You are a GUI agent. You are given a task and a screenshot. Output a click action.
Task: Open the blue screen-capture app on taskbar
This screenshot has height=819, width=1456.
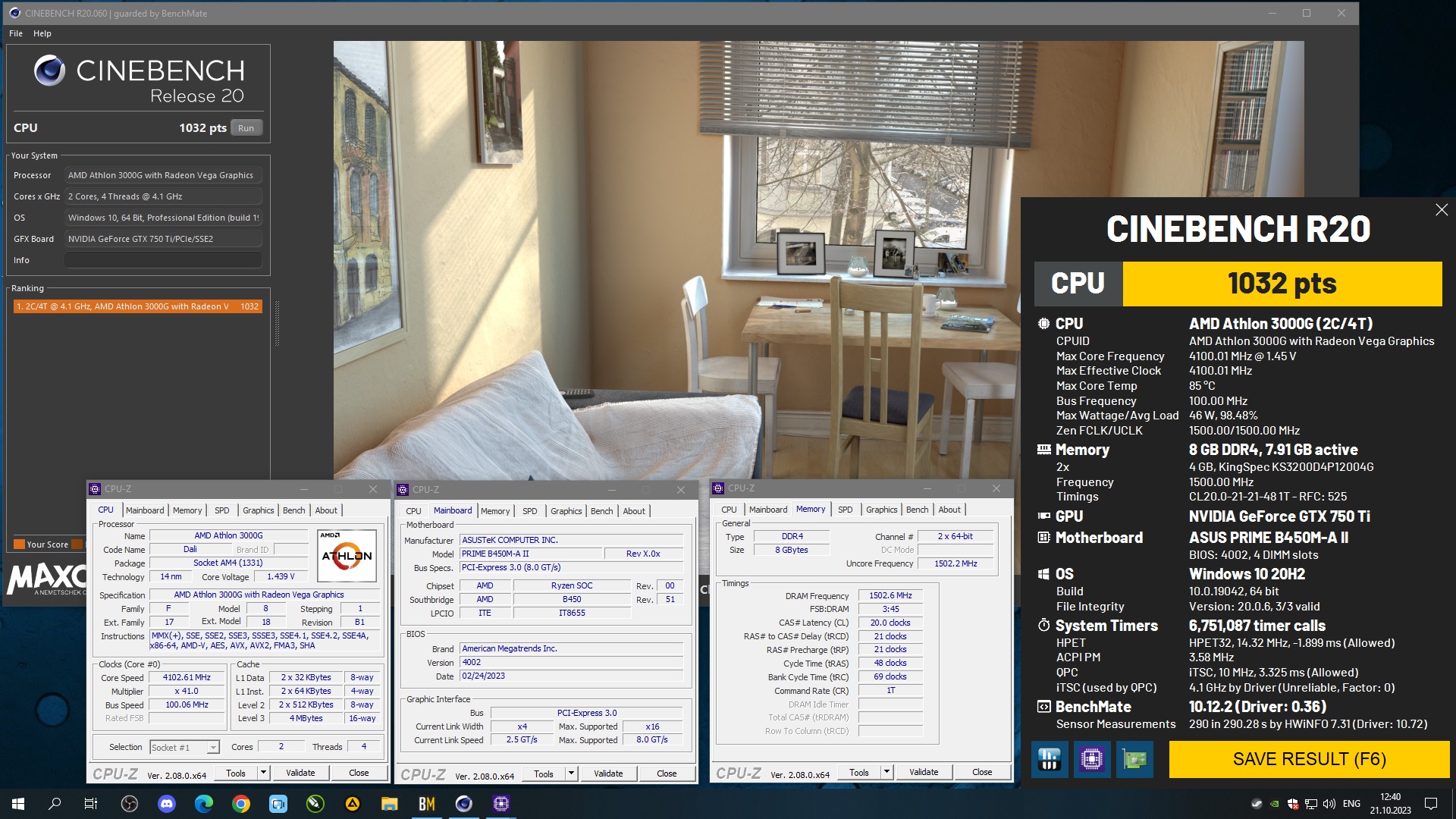pyautogui.click(x=278, y=804)
